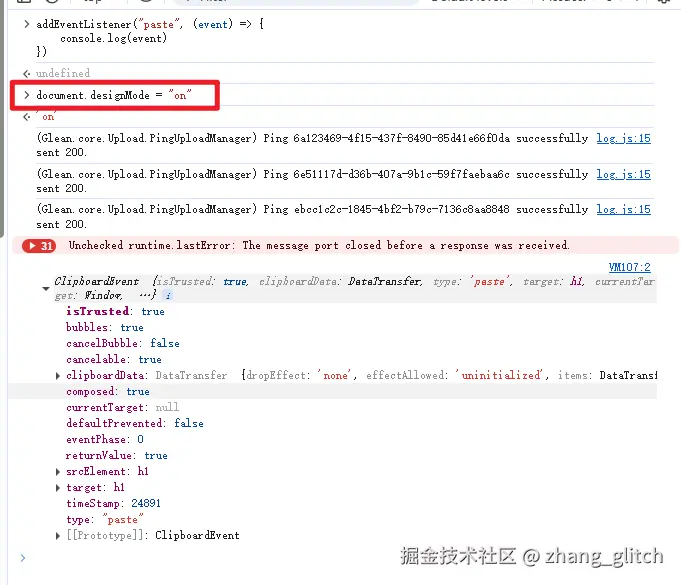Open log.js:15 link for Ping 6a123469 message

coord(623,139)
